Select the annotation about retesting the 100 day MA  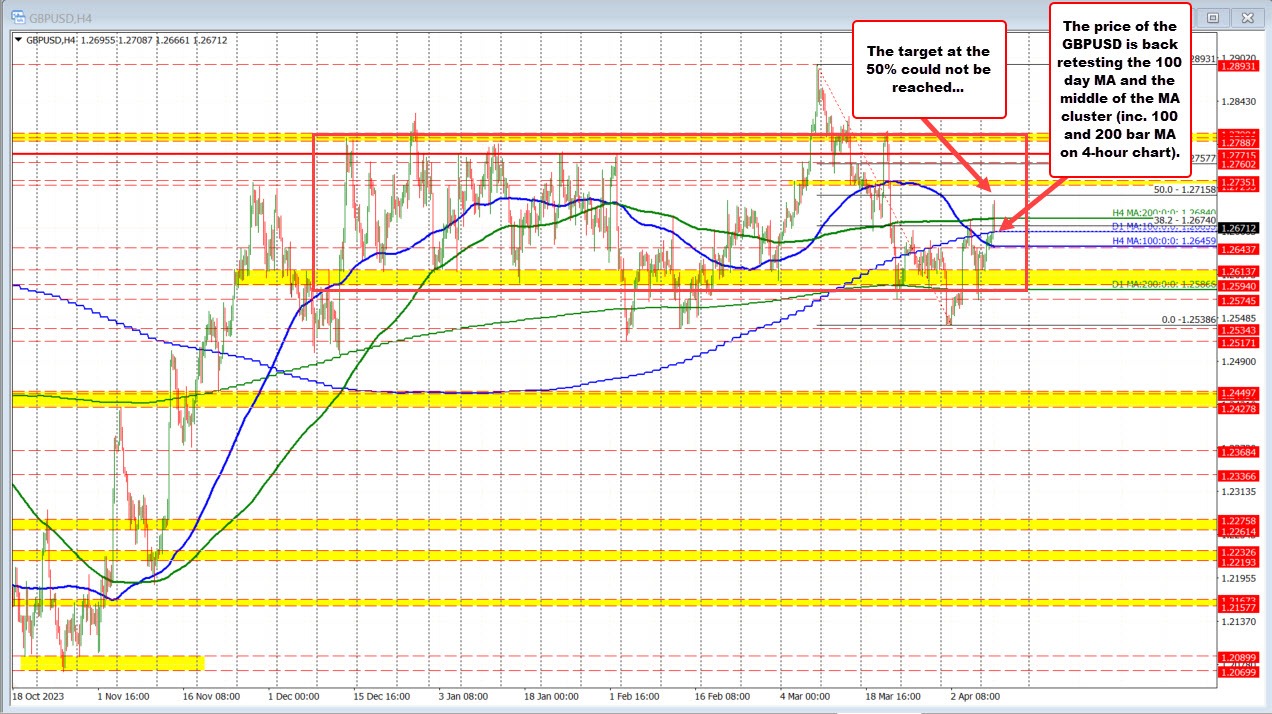[1119, 95]
